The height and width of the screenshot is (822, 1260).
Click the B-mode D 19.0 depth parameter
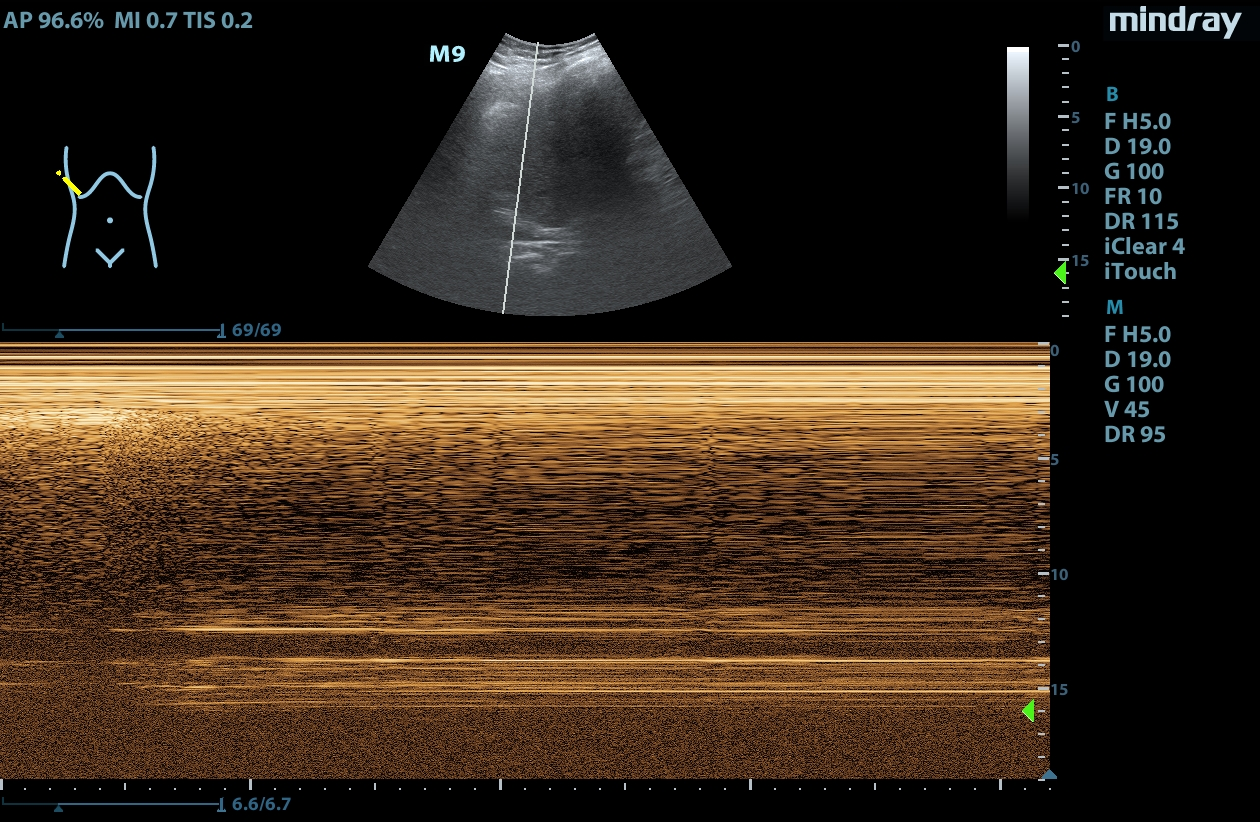coord(1137,146)
